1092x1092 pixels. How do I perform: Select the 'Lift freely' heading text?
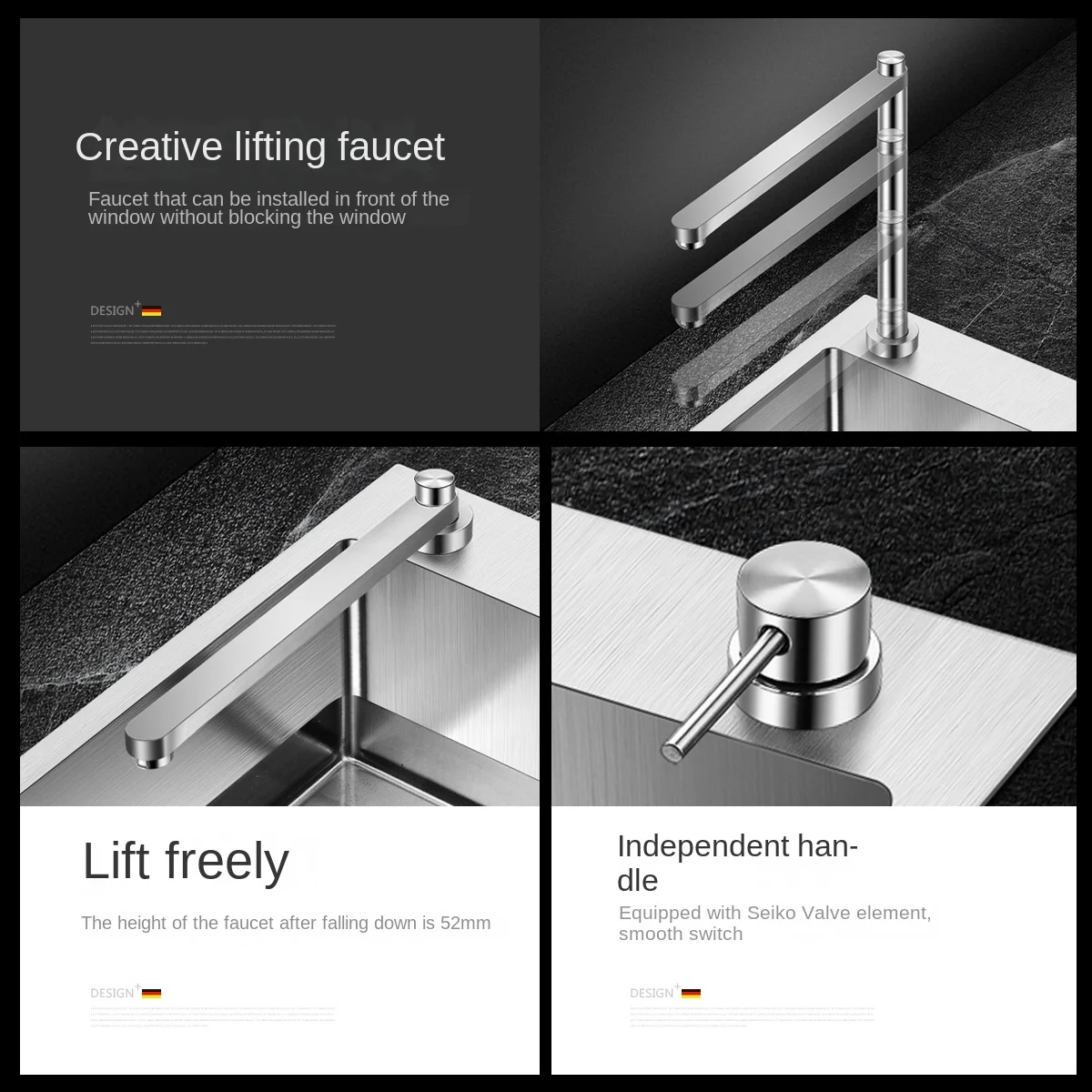(x=186, y=861)
